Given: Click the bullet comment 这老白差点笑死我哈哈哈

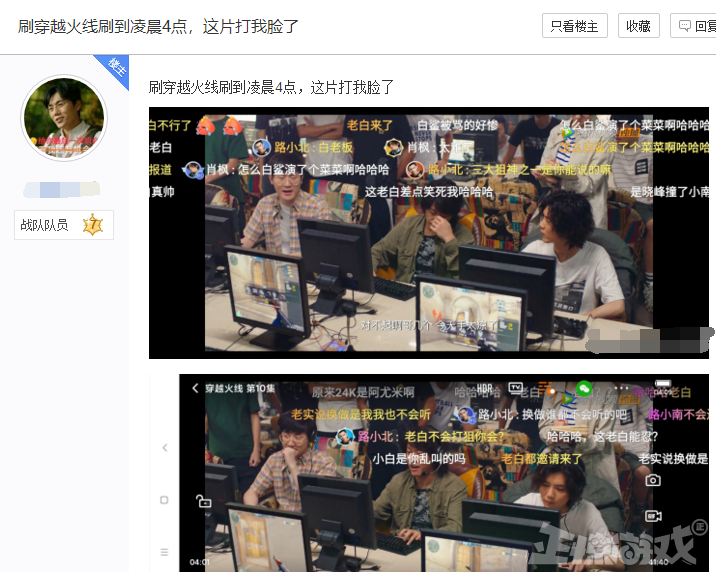Looking at the screenshot, I should pos(429,192).
